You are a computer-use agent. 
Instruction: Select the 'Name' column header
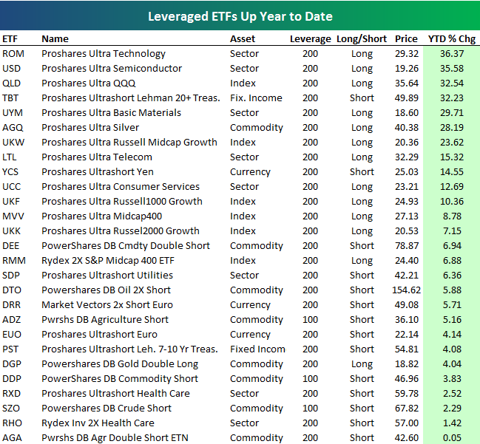click(x=55, y=39)
